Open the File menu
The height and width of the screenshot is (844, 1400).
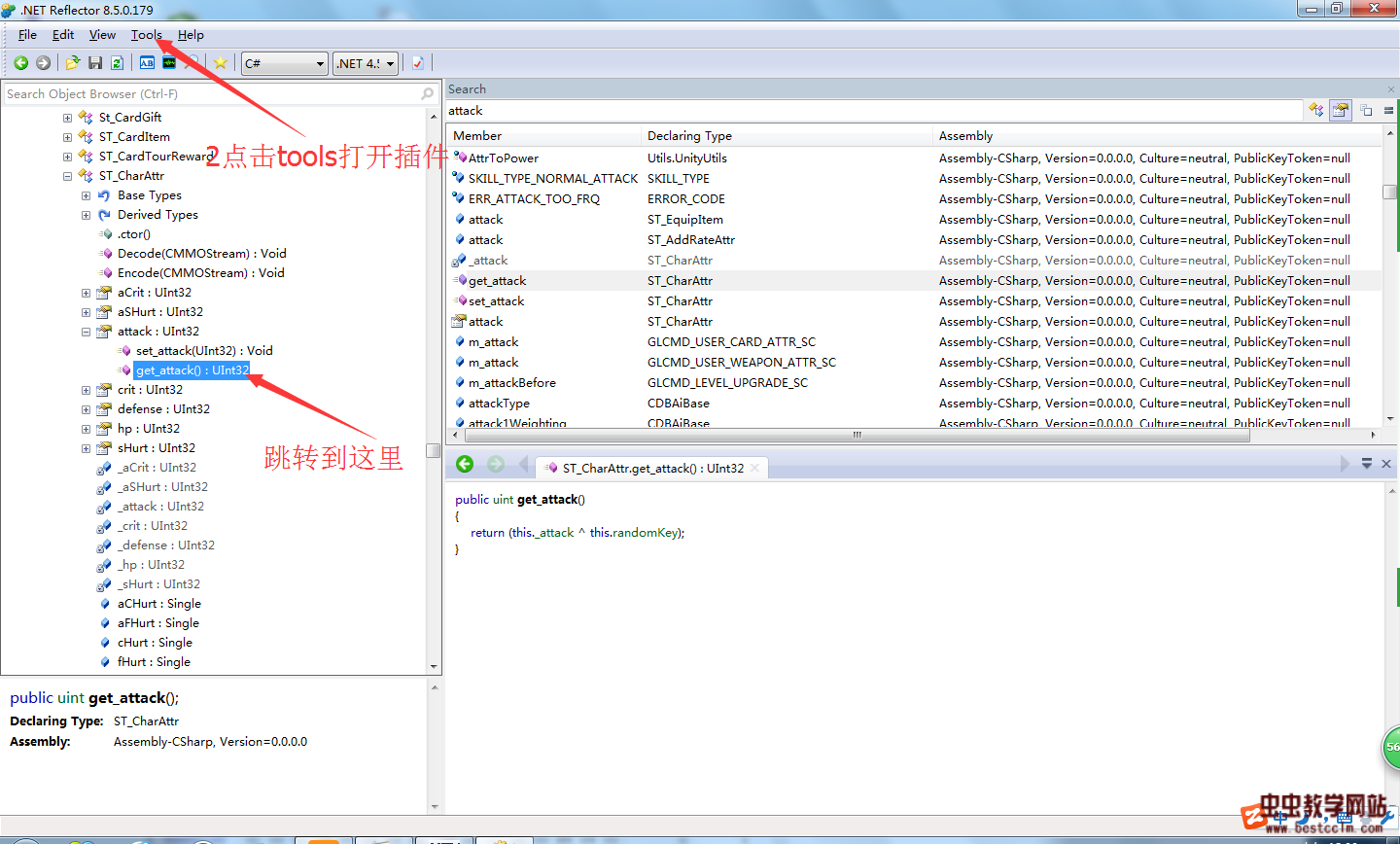[x=27, y=35]
